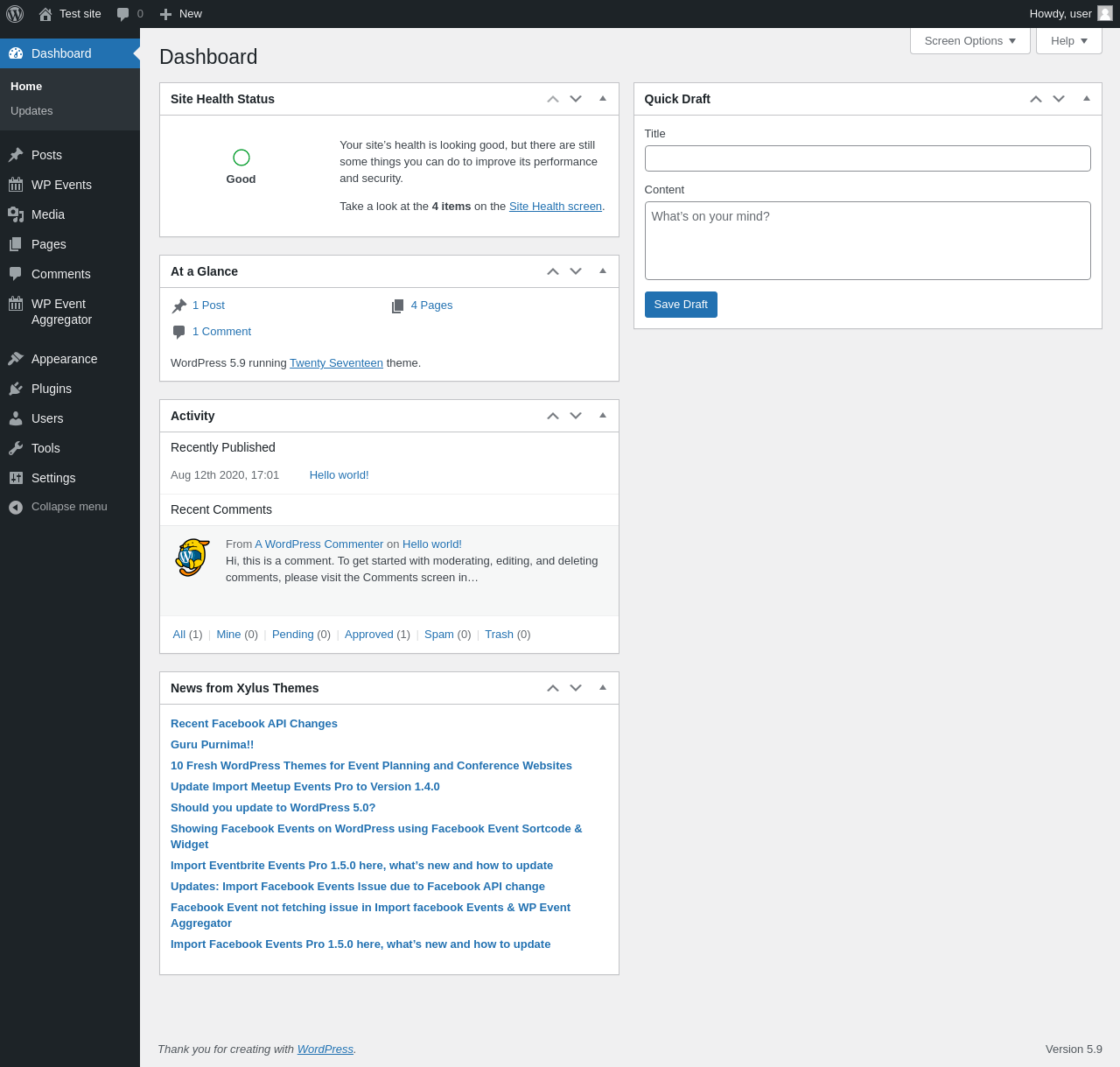Open the Screen Options dropdown
Viewport: 1120px width, 1067px height.
970,40
